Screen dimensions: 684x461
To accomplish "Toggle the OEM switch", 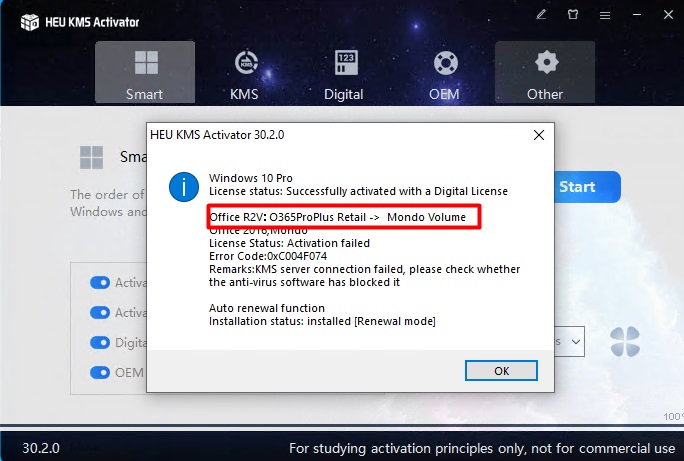I will [100, 372].
